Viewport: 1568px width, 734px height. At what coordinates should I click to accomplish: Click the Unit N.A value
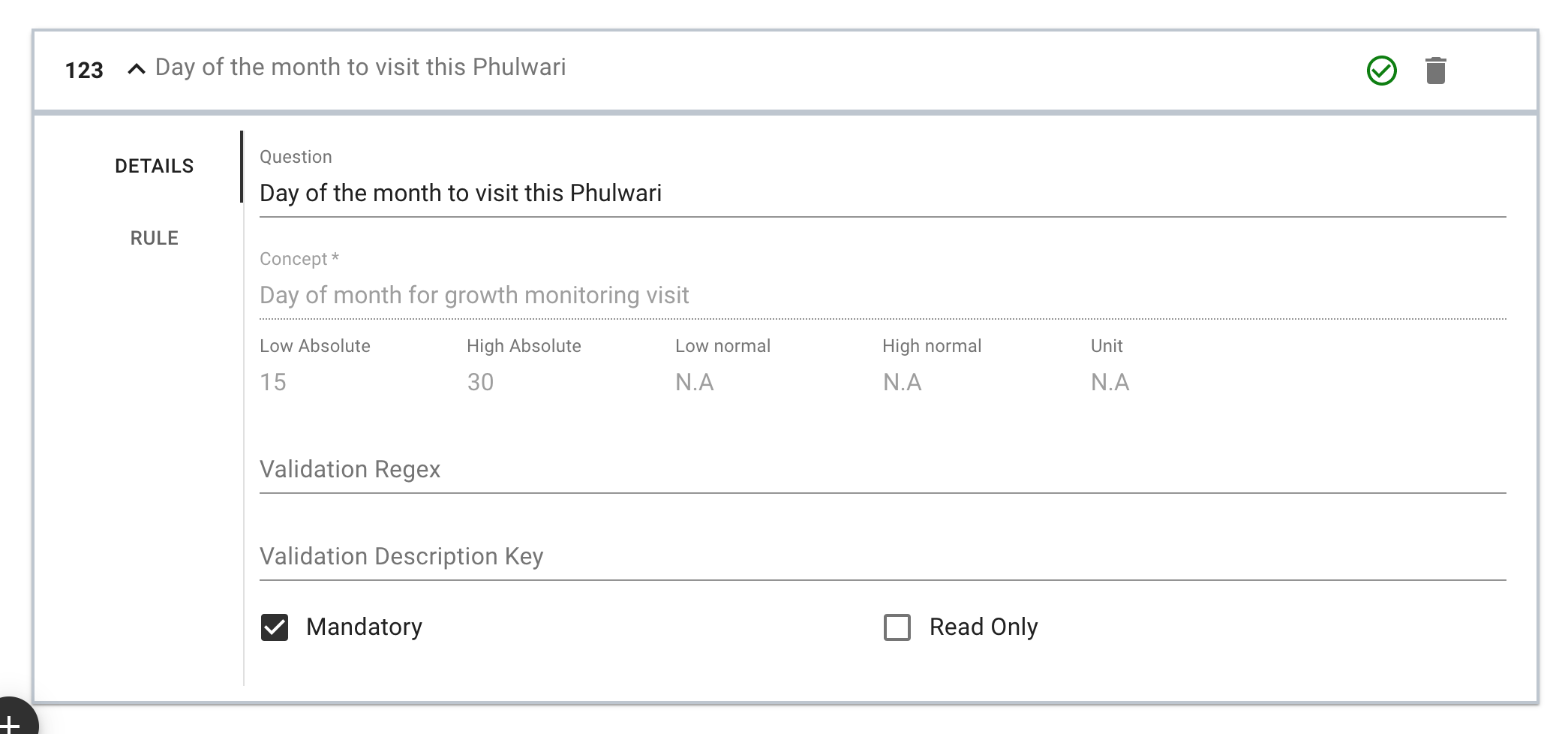tap(1110, 382)
